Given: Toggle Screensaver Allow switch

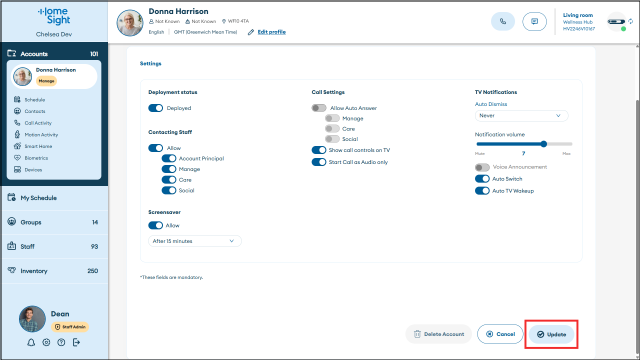Looking at the screenshot, I should click(156, 225).
